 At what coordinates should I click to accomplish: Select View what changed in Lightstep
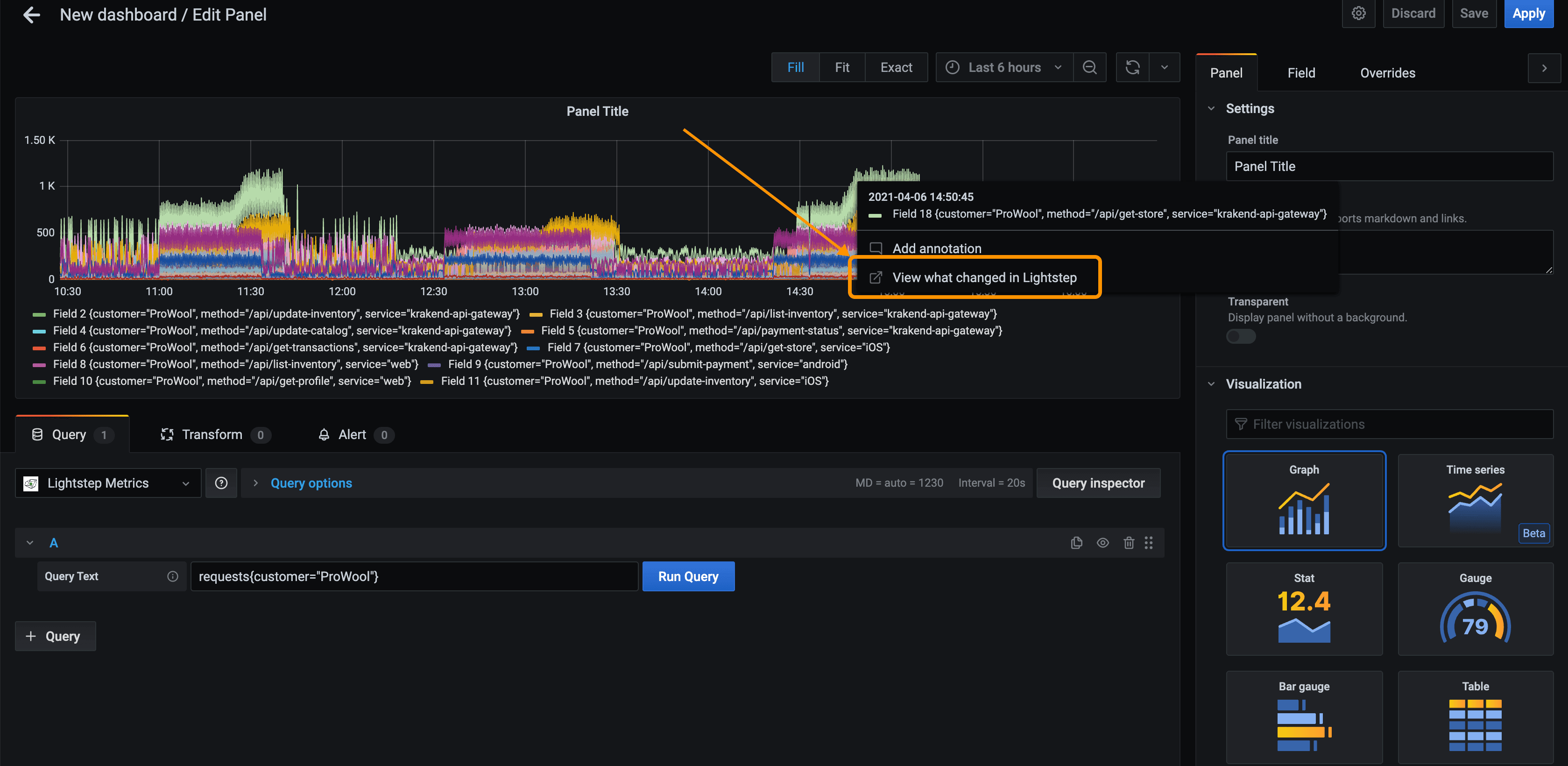[984, 277]
